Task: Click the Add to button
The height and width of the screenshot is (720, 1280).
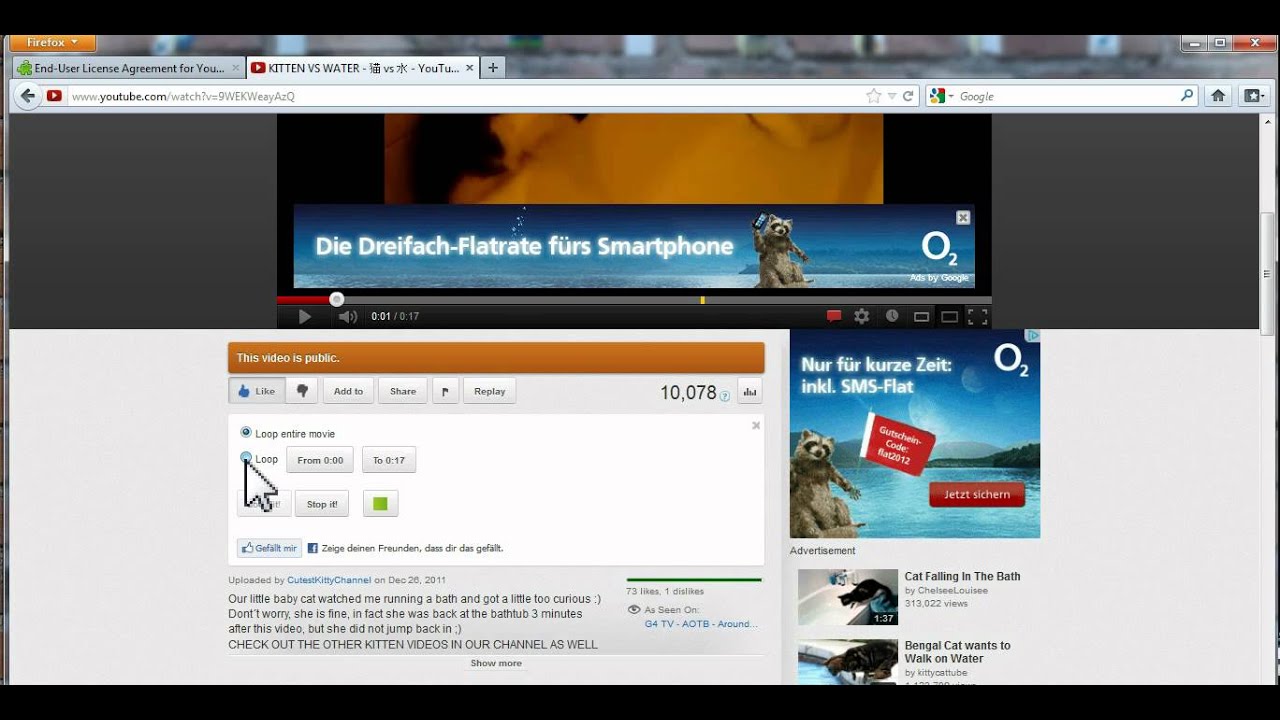Action: [348, 391]
